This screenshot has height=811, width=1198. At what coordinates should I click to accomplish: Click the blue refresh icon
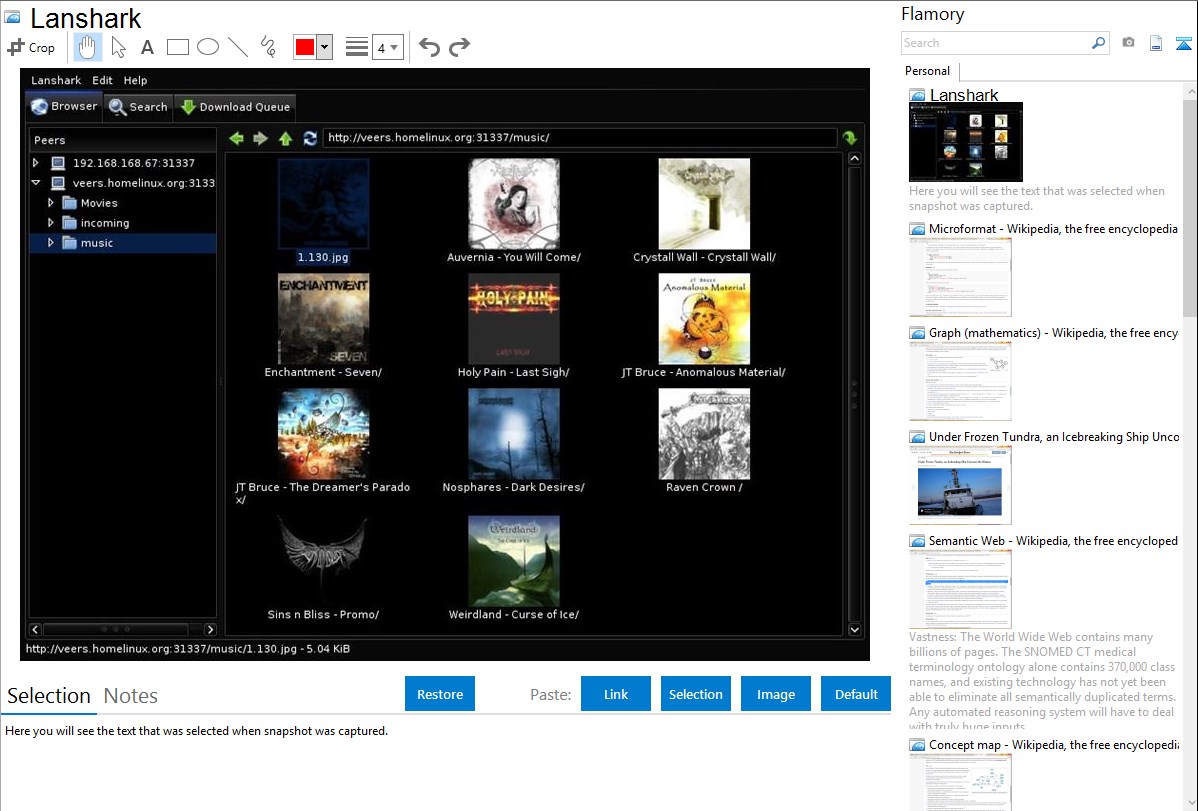tap(309, 138)
